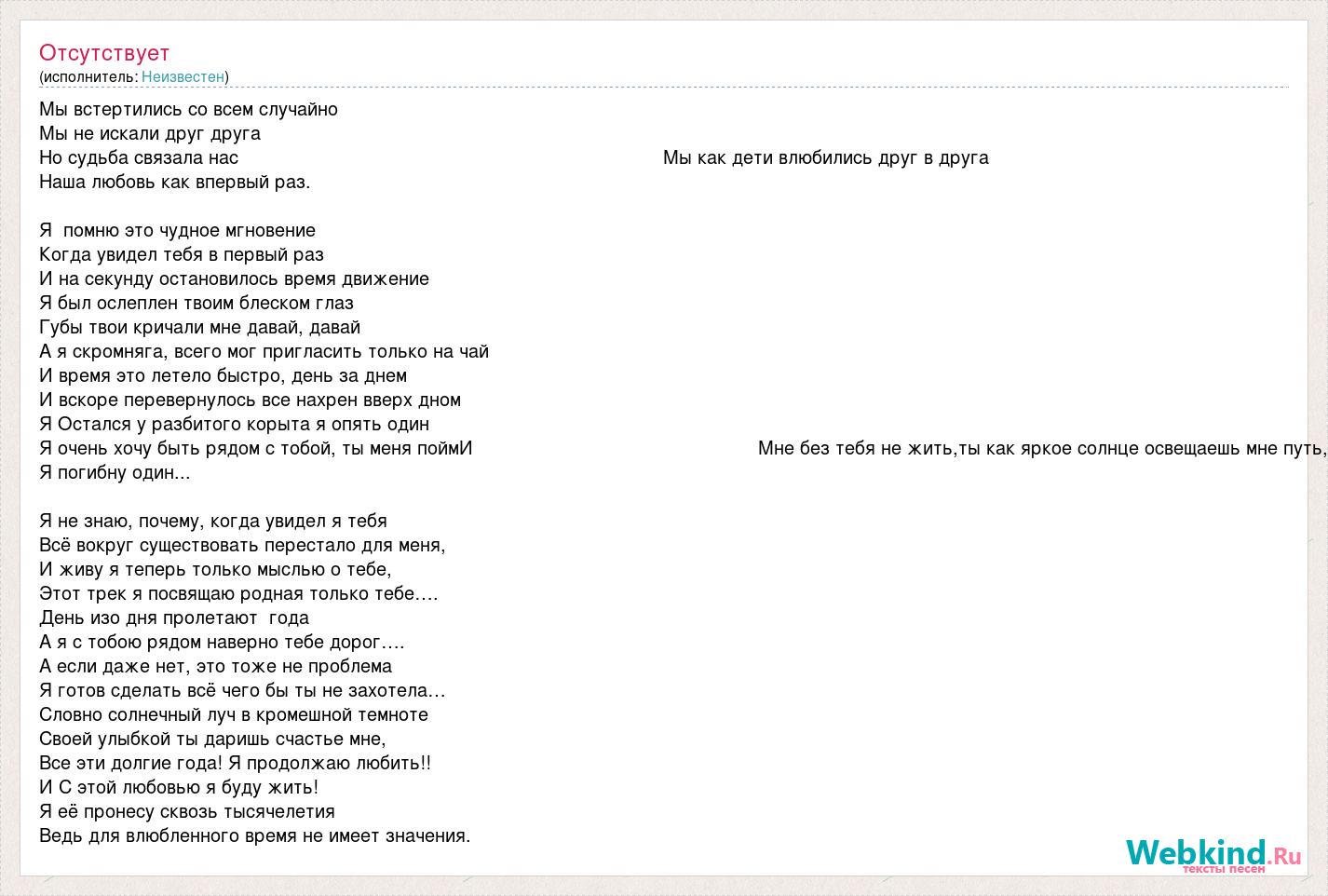Image resolution: width=1328 pixels, height=896 pixels.
Task: Click 'Я не знаю, почему' line
Action: coord(213,522)
